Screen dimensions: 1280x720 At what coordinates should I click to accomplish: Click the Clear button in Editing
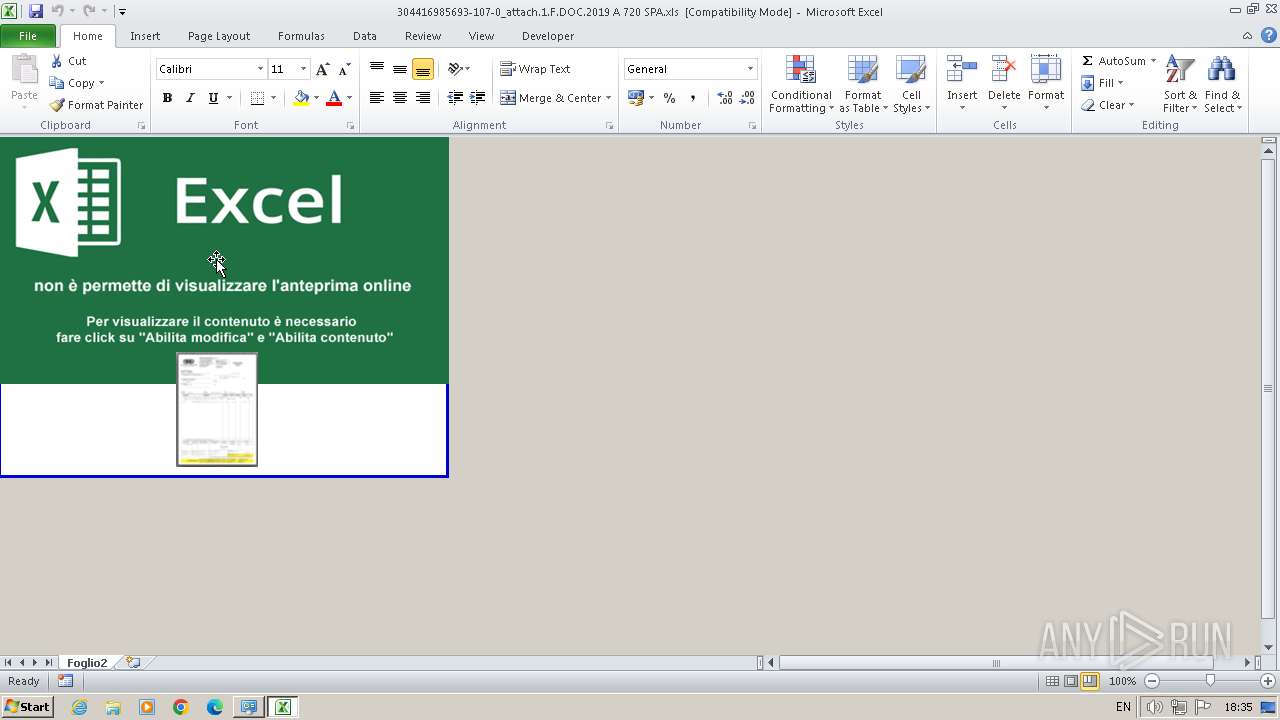1107,105
